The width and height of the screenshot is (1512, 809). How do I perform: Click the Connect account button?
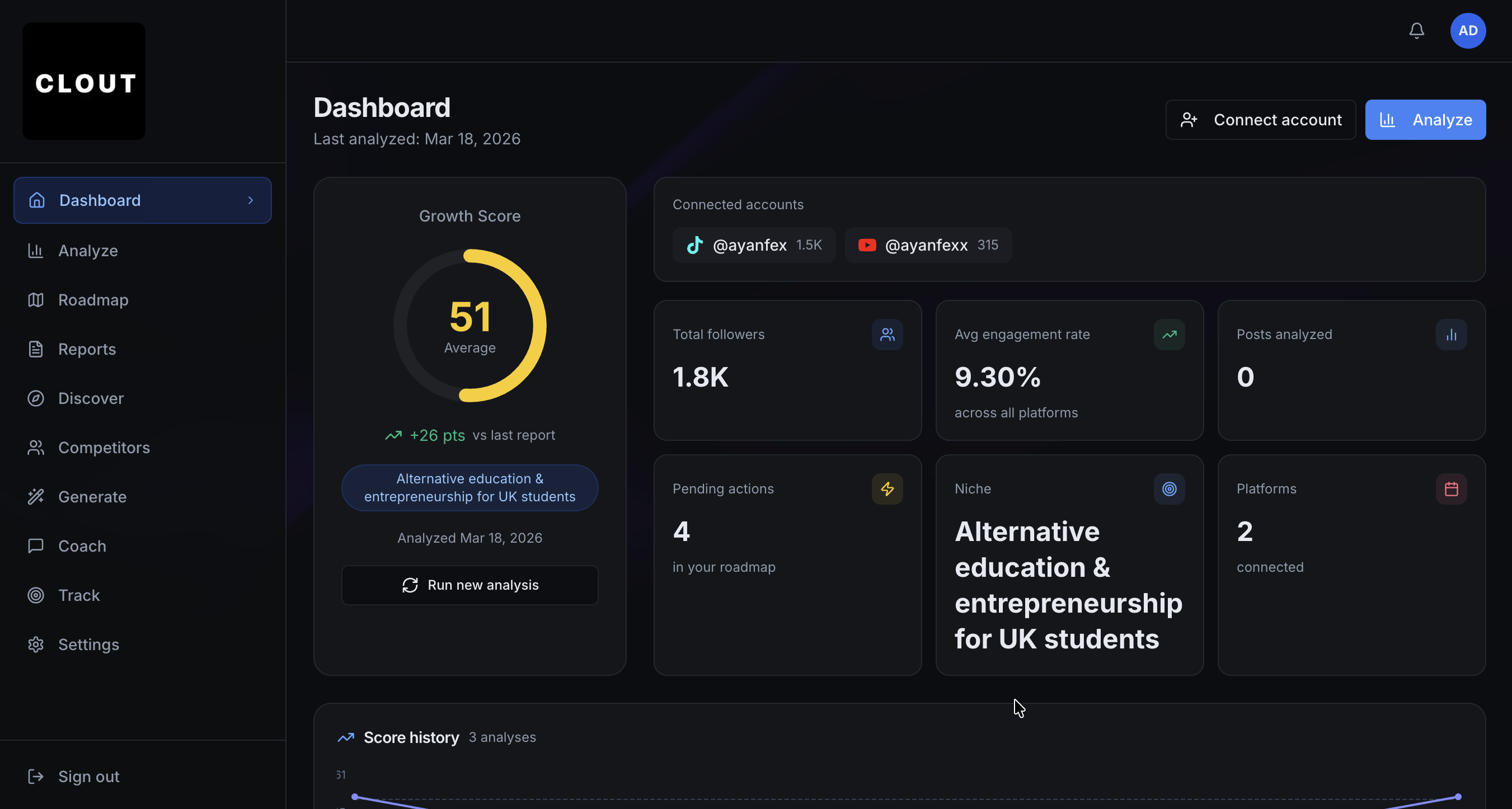pos(1260,120)
